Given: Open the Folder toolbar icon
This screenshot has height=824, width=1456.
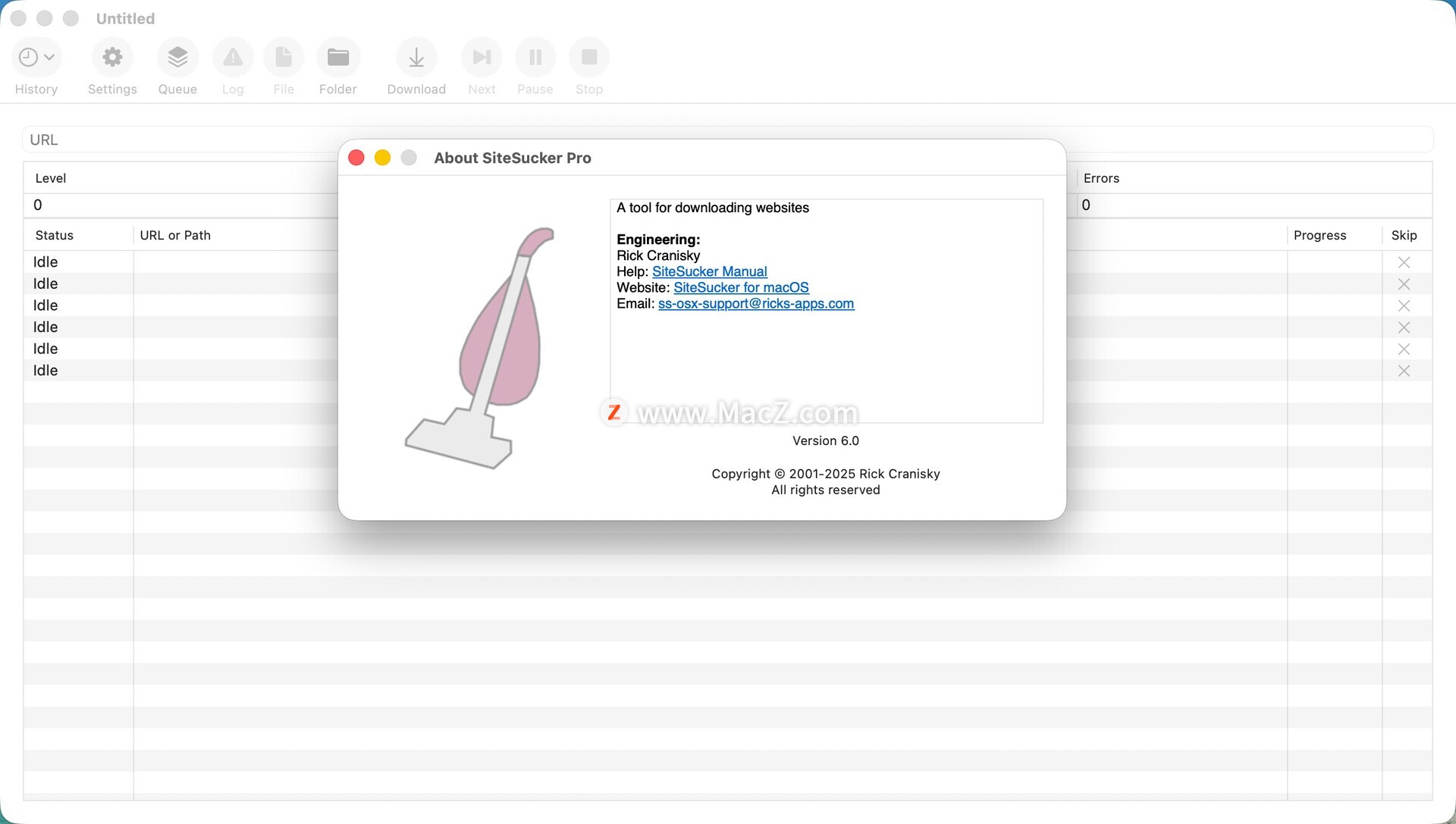Looking at the screenshot, I should point(338,58).
